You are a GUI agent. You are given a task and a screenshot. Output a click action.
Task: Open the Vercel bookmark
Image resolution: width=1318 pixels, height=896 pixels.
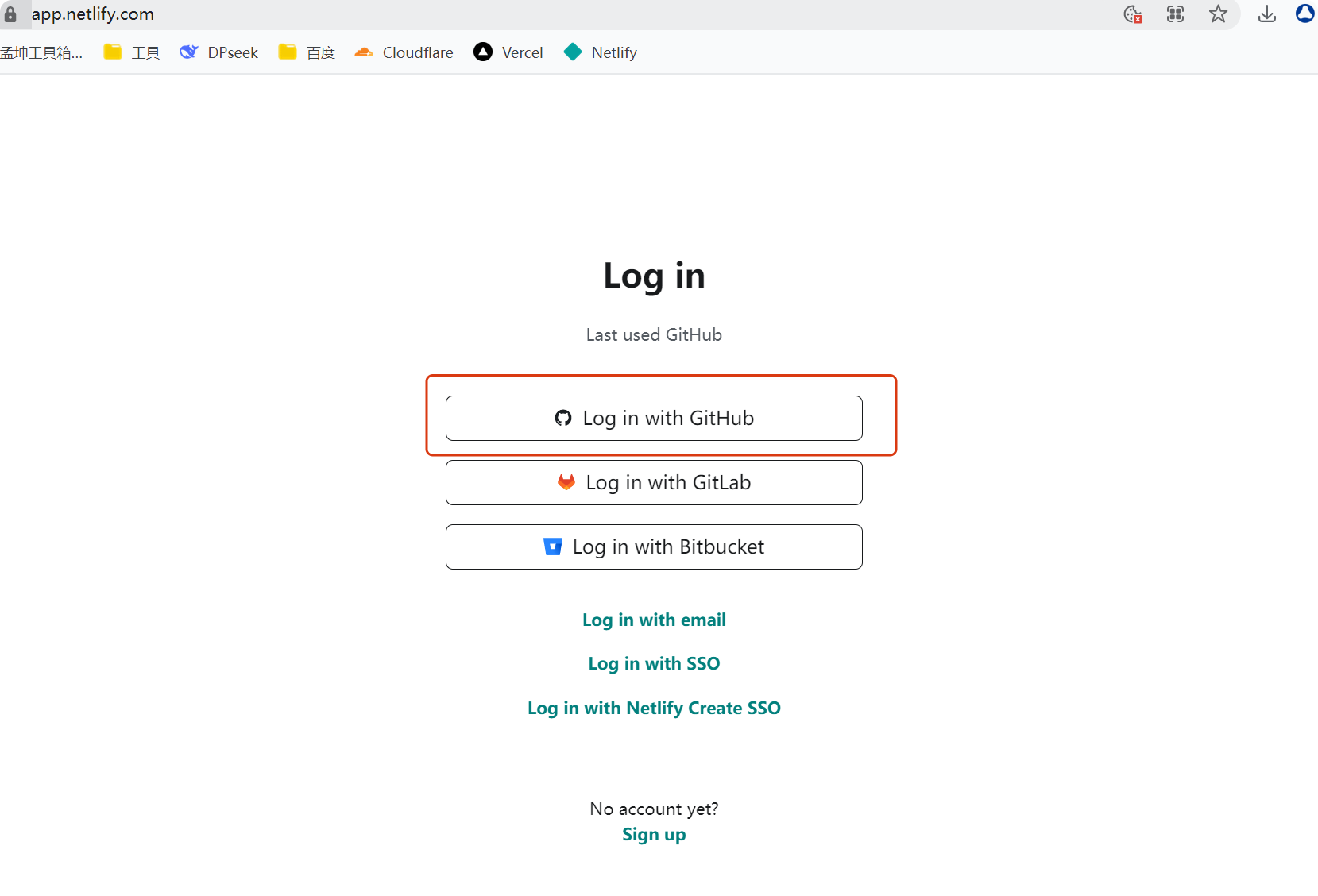[508, 52]
